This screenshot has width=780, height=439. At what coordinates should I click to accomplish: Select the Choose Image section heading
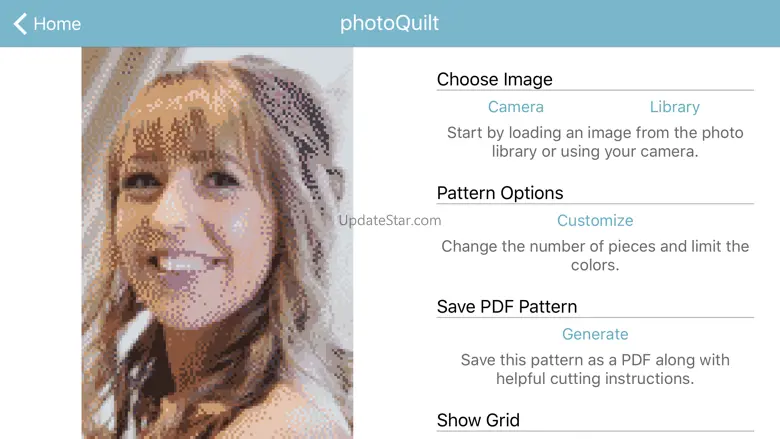coord(494,80)
